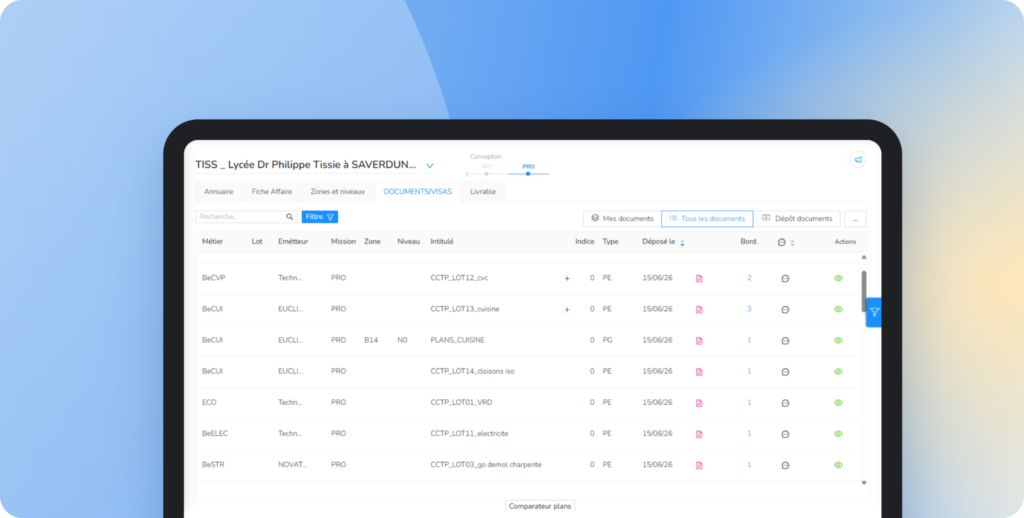The image size is (1024, 518).
Task: Open PDF icon for CCTP_LOT01_VRD
Action: coord(699,403)
